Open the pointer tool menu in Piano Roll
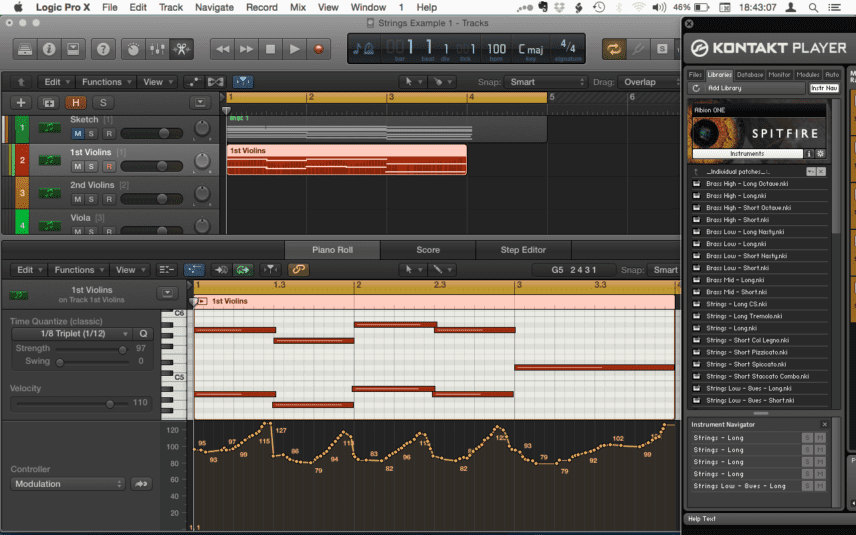This screenshot has width=856, height=535. point(412,270)
